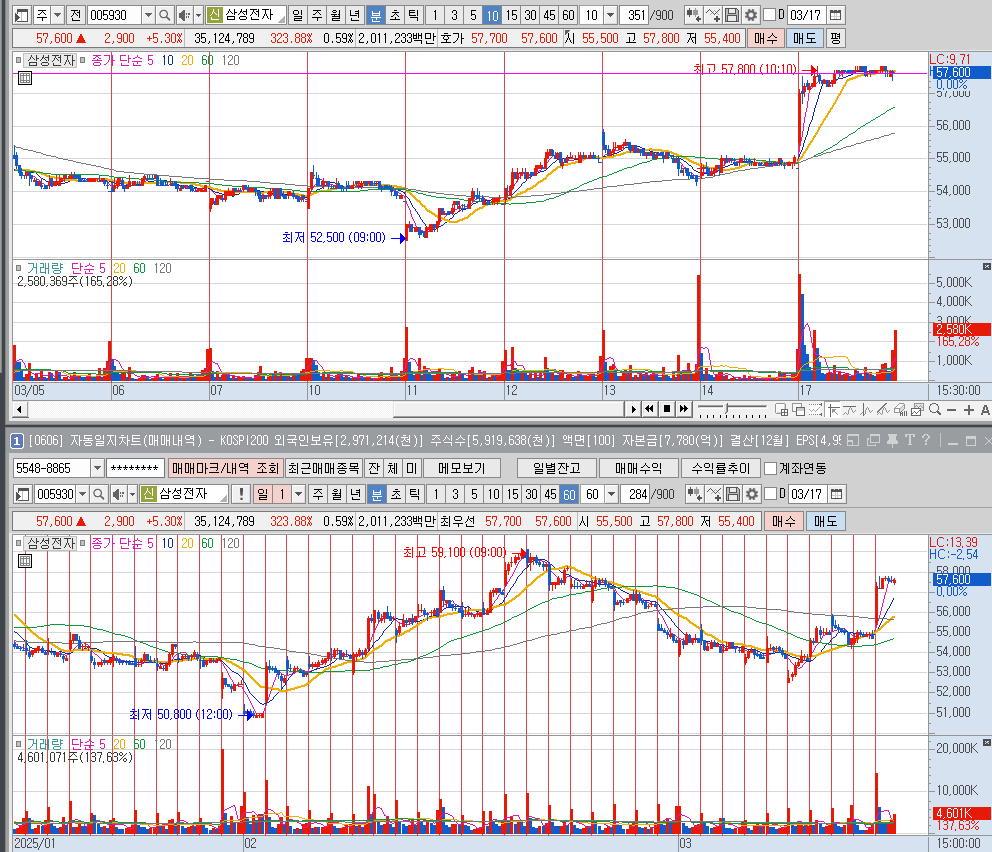Save the top chart with the floppy disk icon
The height and width of the screenshot is (852, 992).
pos(732,15)
